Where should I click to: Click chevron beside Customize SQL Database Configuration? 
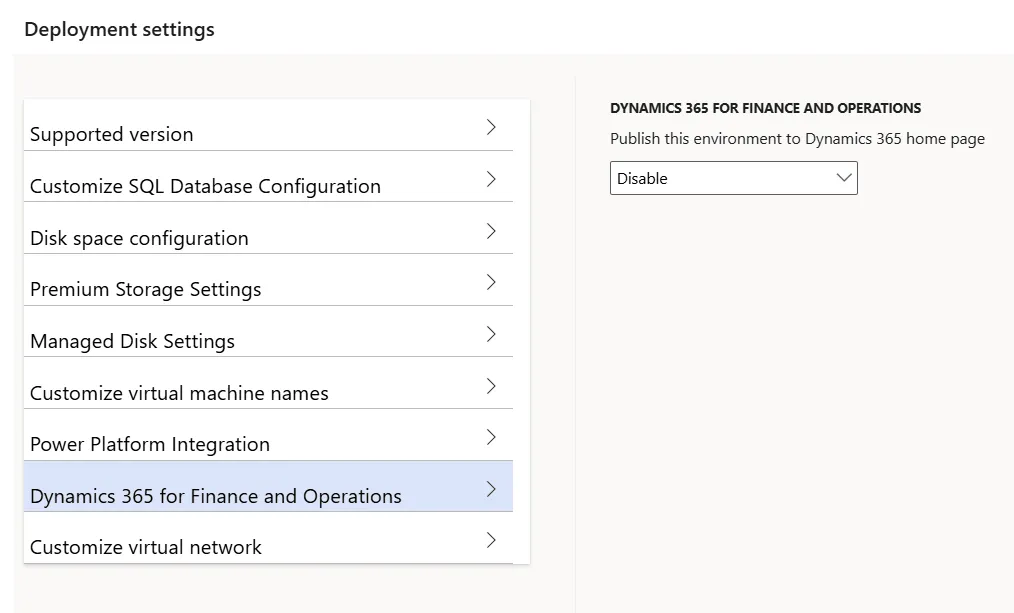coord(491,179)
